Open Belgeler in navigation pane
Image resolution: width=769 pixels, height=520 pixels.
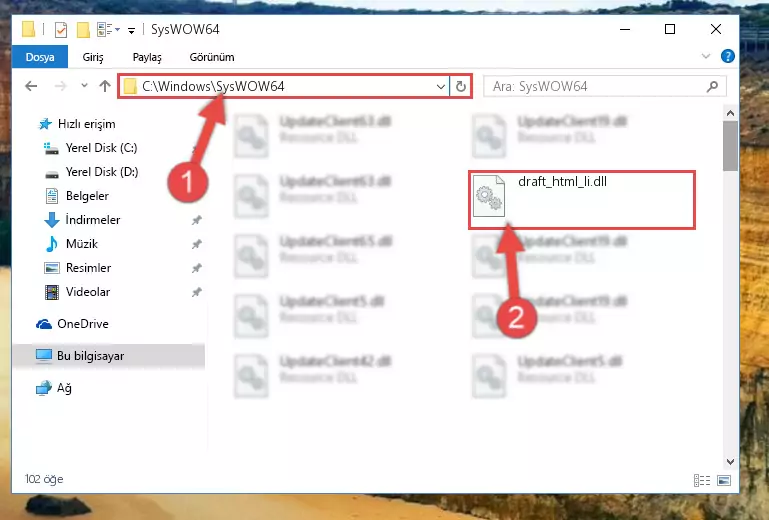point(87,196)
